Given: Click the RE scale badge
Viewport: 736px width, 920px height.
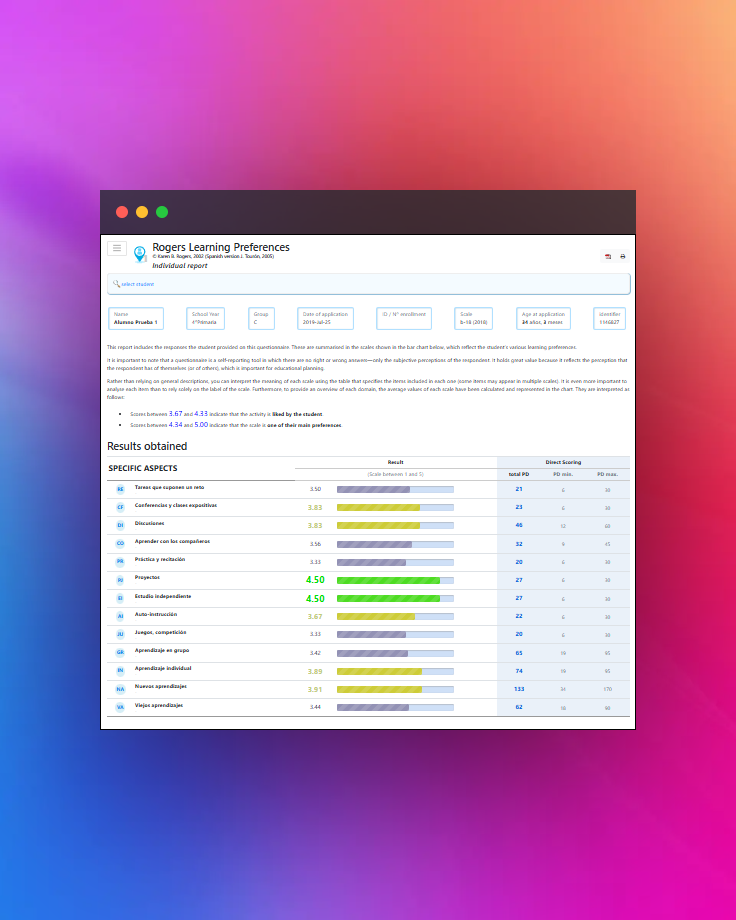Looking at the screenshot, I should coord(120,489).
